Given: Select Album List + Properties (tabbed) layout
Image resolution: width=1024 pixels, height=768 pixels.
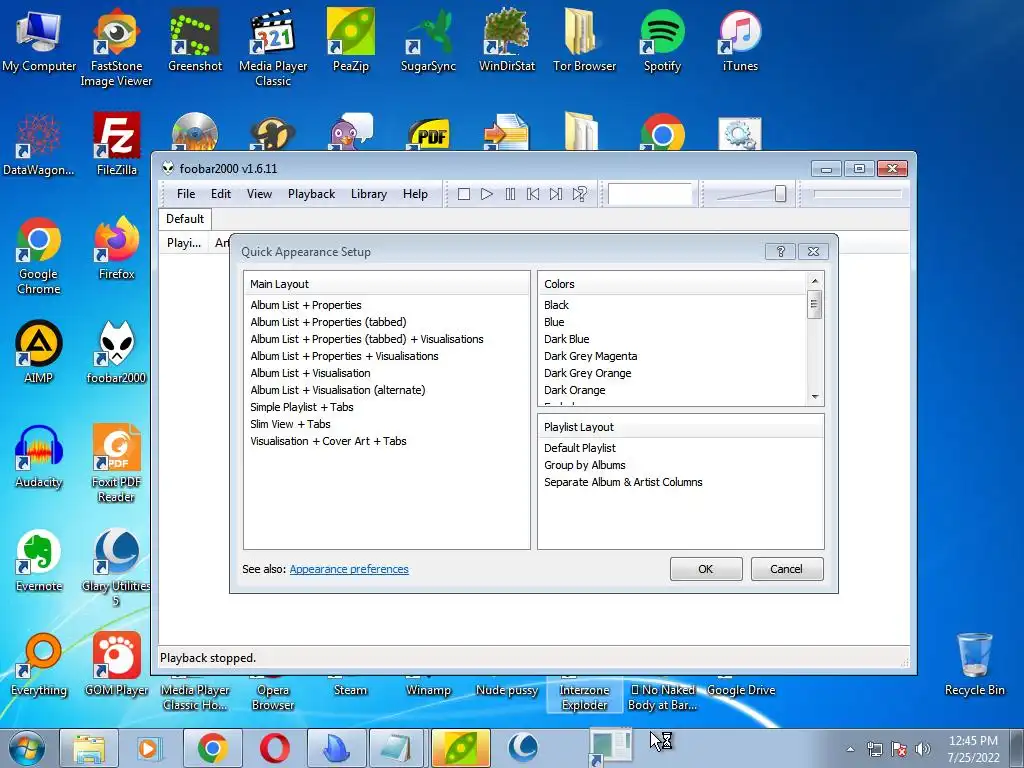Looking at the screenshot, I should click(328, 322).
